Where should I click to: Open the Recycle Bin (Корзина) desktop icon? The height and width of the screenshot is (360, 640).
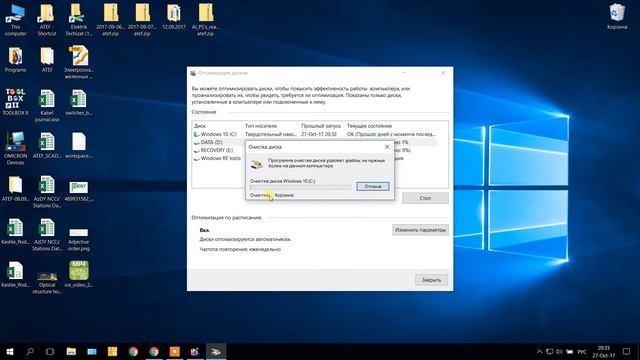click(x=617, y=17)
